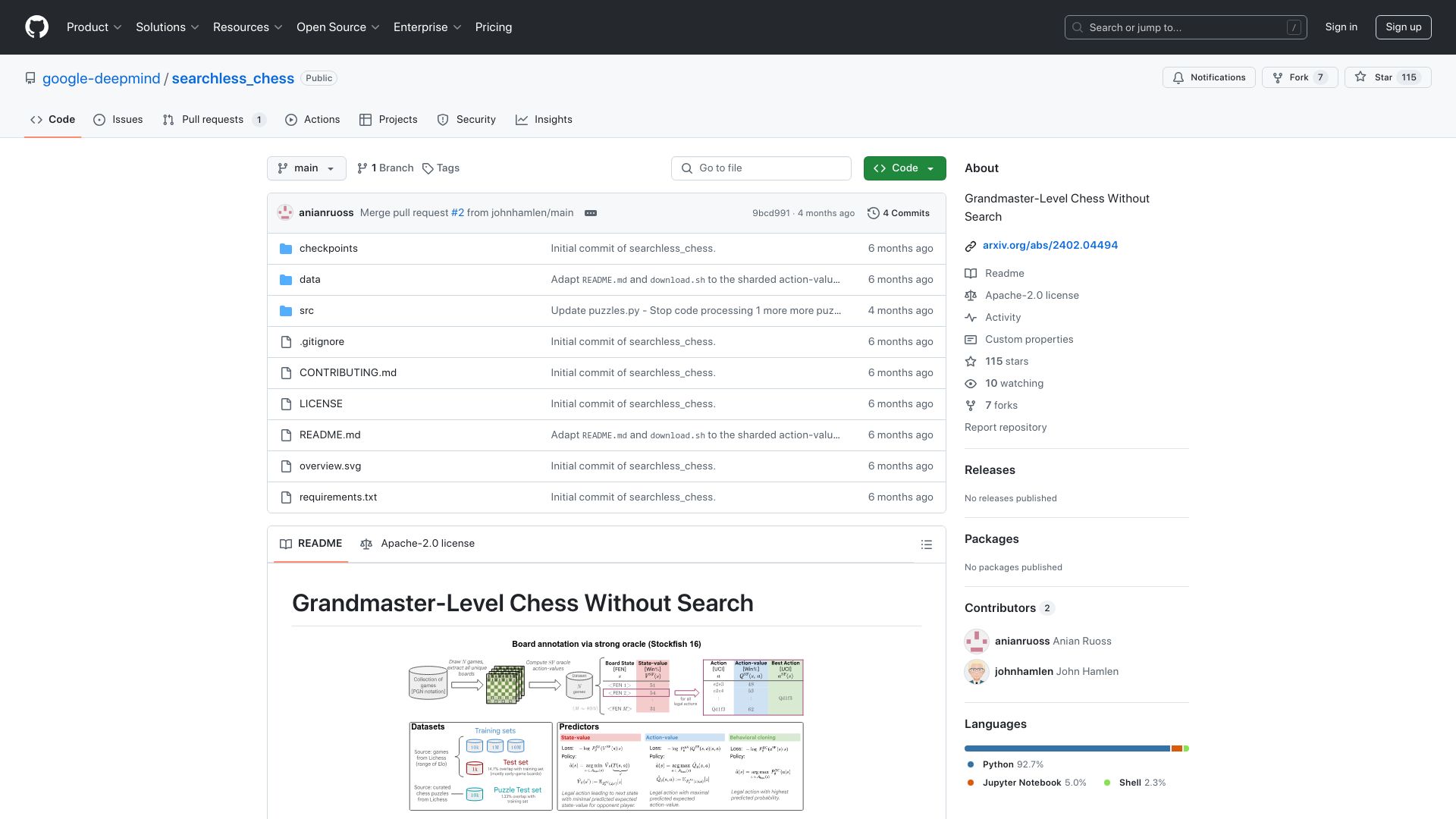The width and height of the screenshot is (1456, 819).
Task: Open johnhamlen contributor avatar
Action: click(x=977, y=672)
